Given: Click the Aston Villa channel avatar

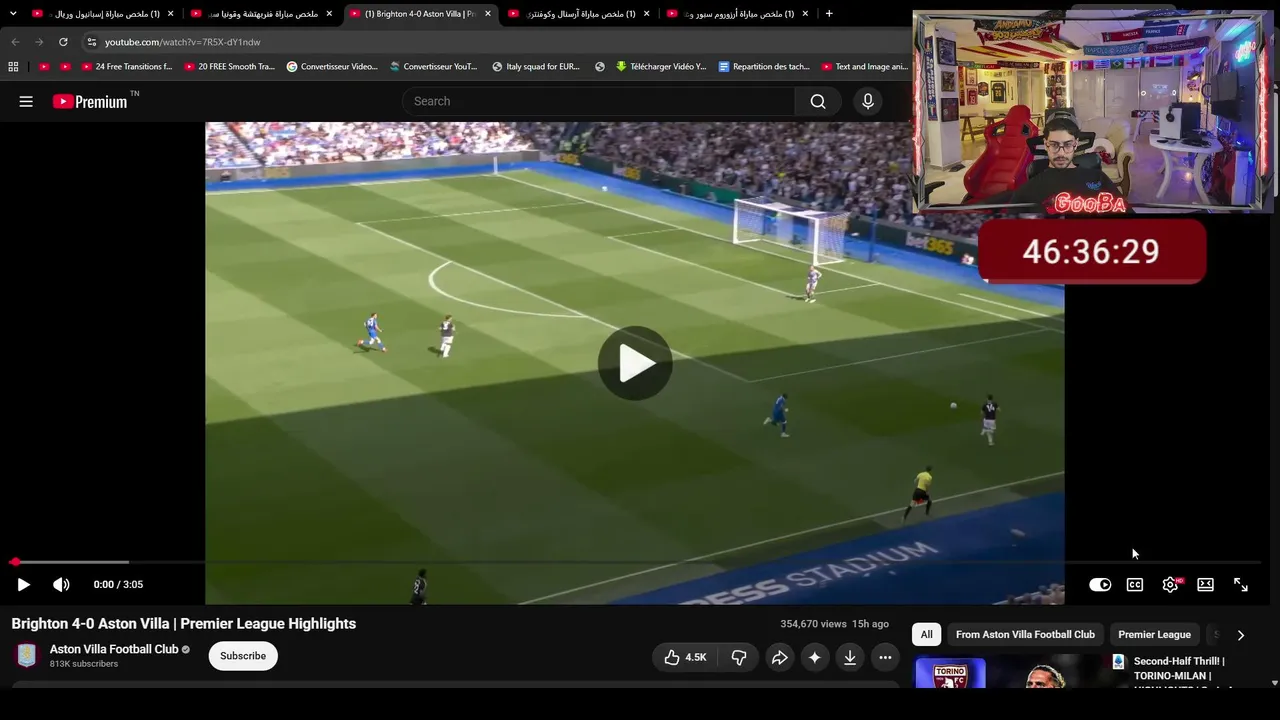Looking at the screenshot, I should [27, 656].
